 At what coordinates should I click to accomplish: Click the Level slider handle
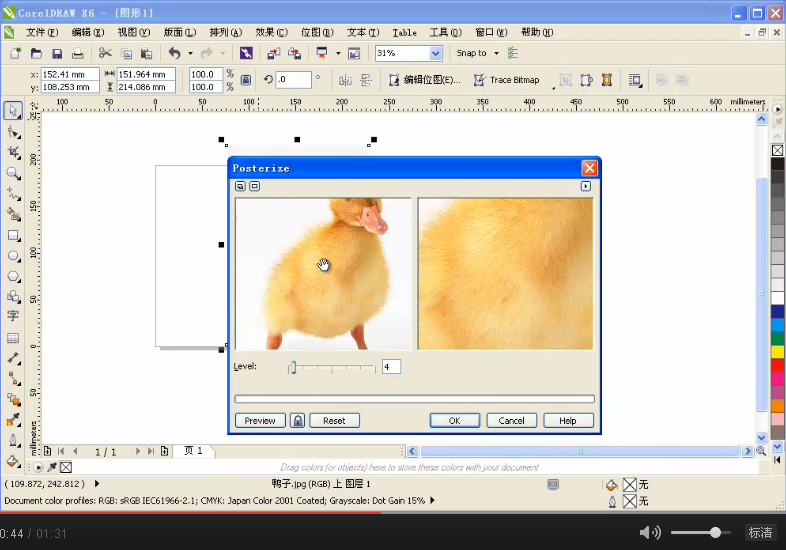(x=293, y=368)
